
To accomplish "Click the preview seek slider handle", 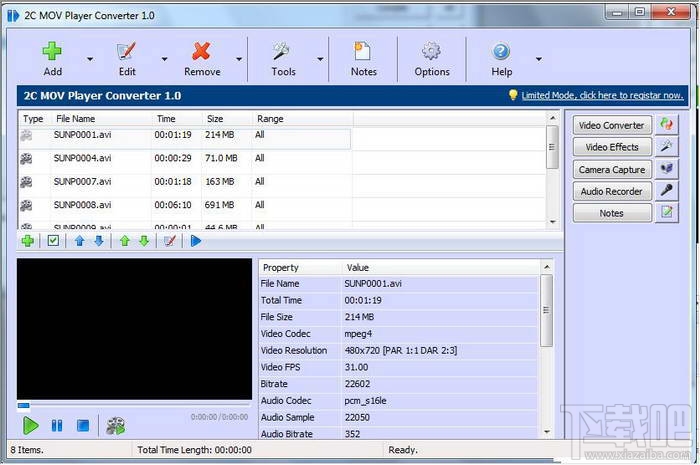I will coord(24,406).
